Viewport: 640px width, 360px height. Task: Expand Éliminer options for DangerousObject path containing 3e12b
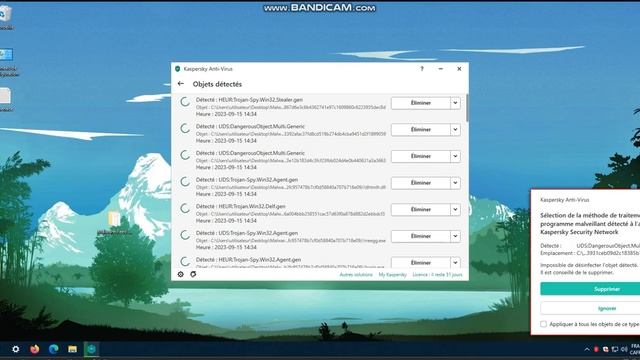(x=456, y=156)
